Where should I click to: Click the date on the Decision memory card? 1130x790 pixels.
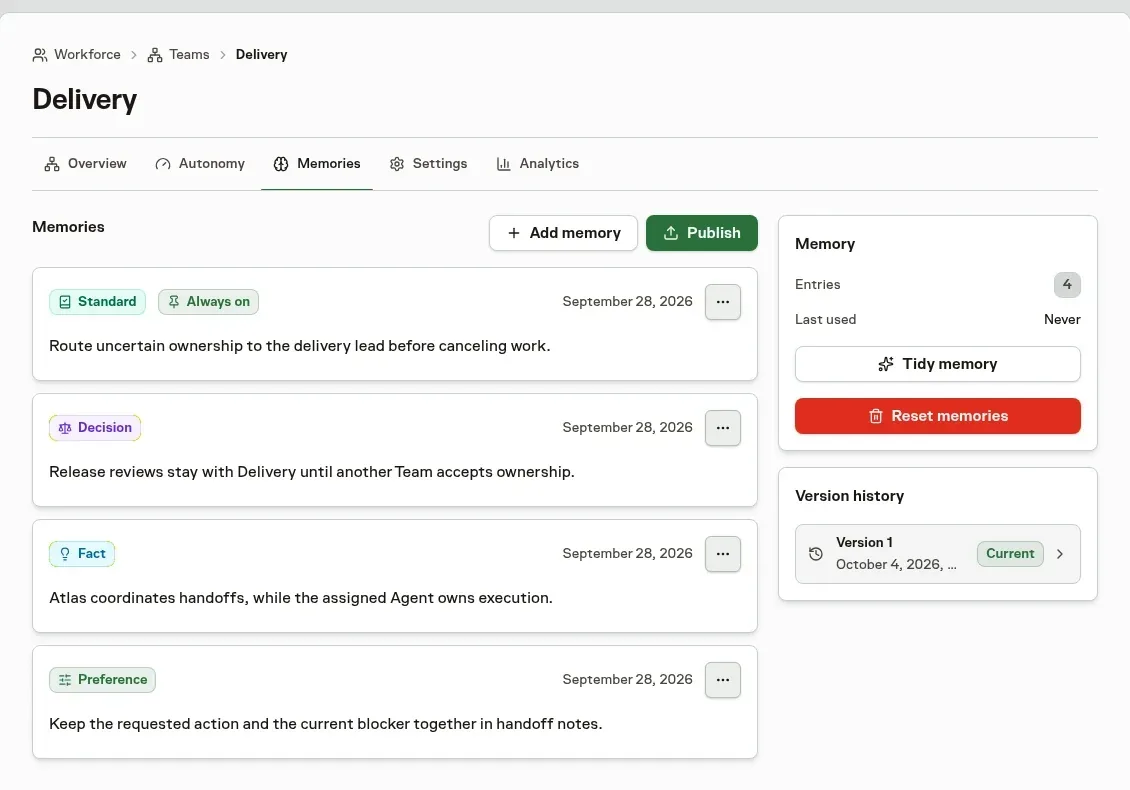[x=627, y=427]
